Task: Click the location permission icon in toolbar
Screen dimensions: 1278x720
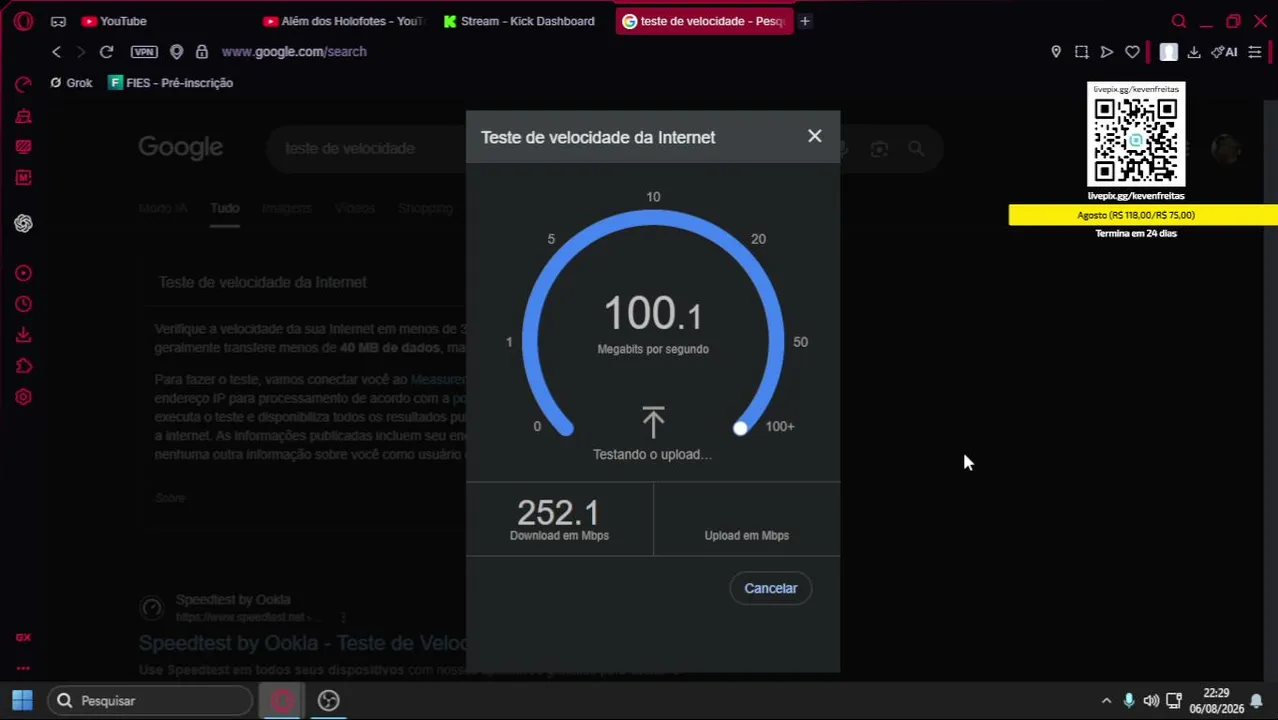Action: tap(1056, 52)
